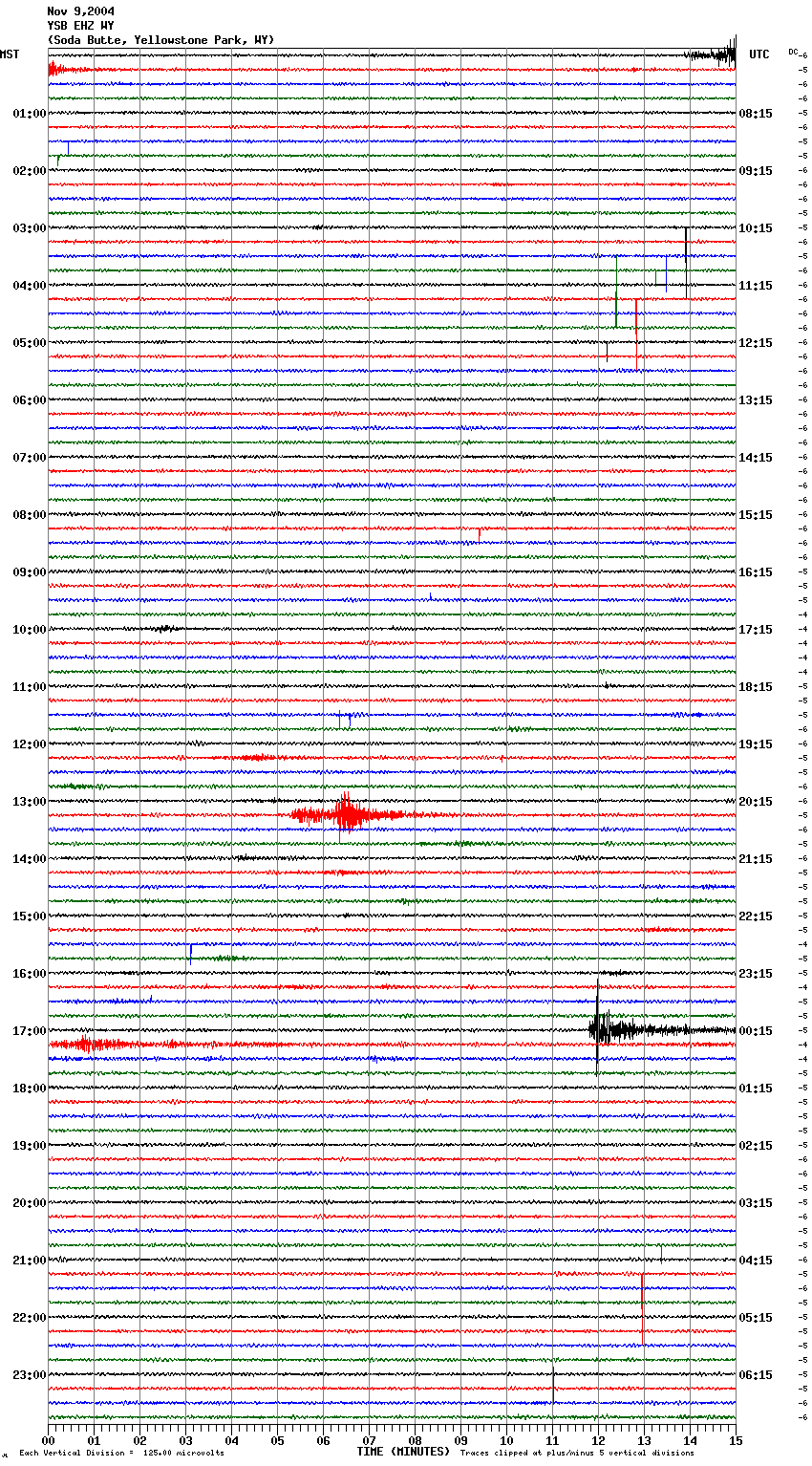Click the '22:15' UTC time label

pyautogui.click(x=756, y=916)
